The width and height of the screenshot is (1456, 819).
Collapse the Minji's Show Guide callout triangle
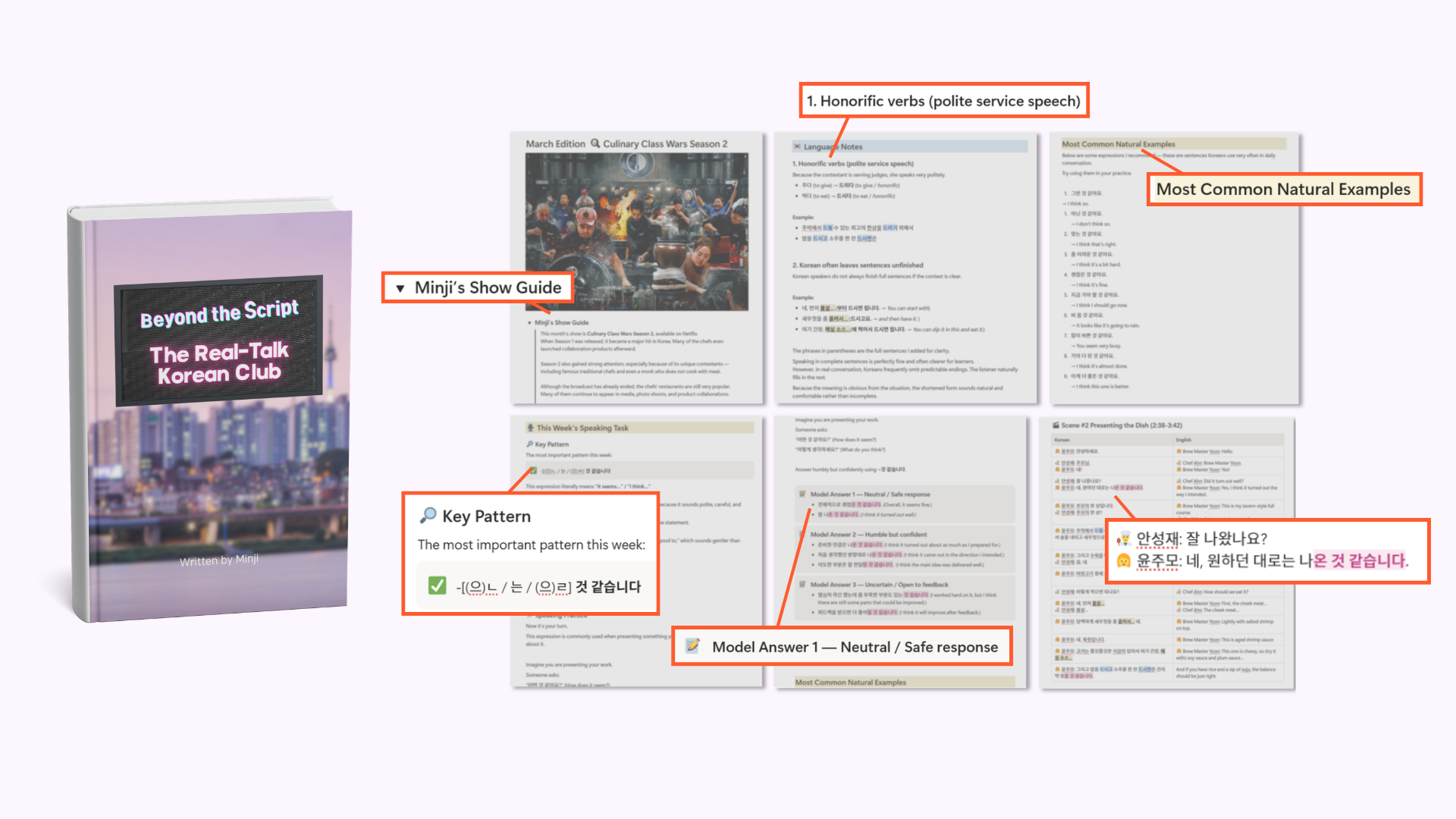400,288
